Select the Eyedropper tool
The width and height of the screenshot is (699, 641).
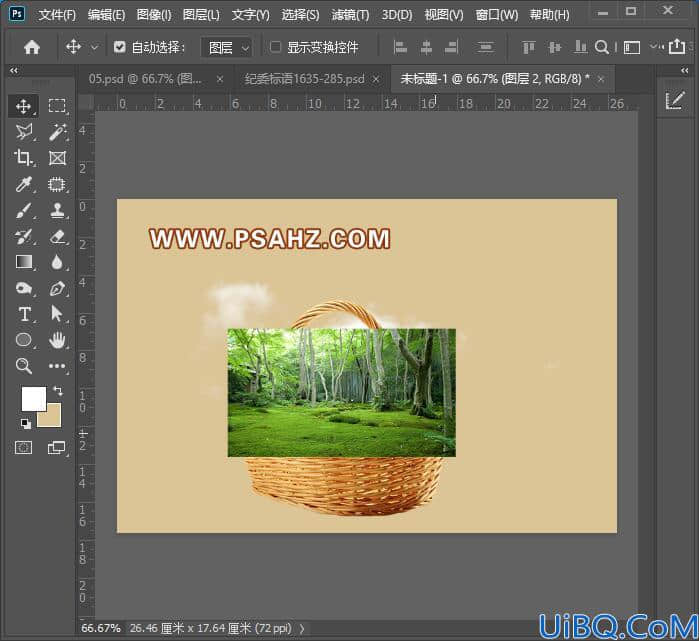click(23, 184)
